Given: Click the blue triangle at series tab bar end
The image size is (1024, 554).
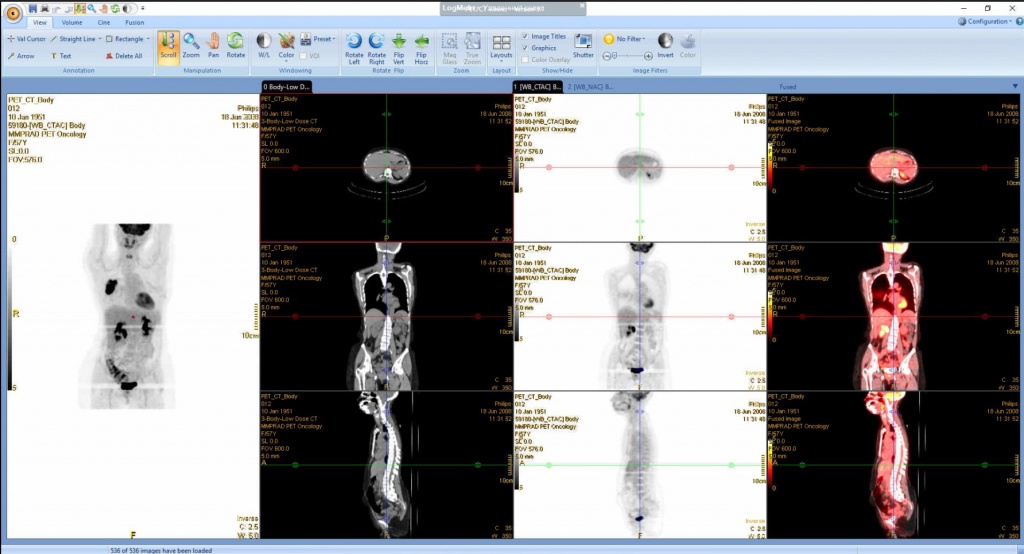Looking at the screenshot, I should pyautogui.click(x=1015, y=86).
